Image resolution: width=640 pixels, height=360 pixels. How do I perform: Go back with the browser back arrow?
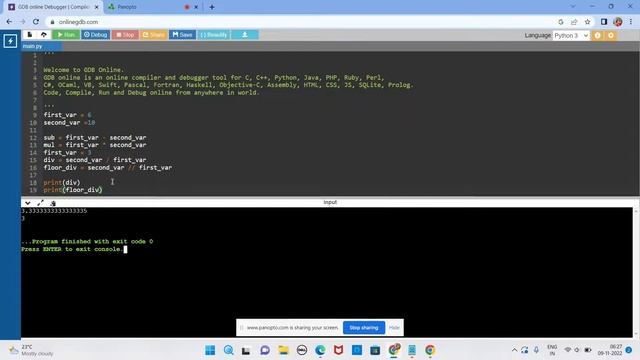[x=9, y=22]
